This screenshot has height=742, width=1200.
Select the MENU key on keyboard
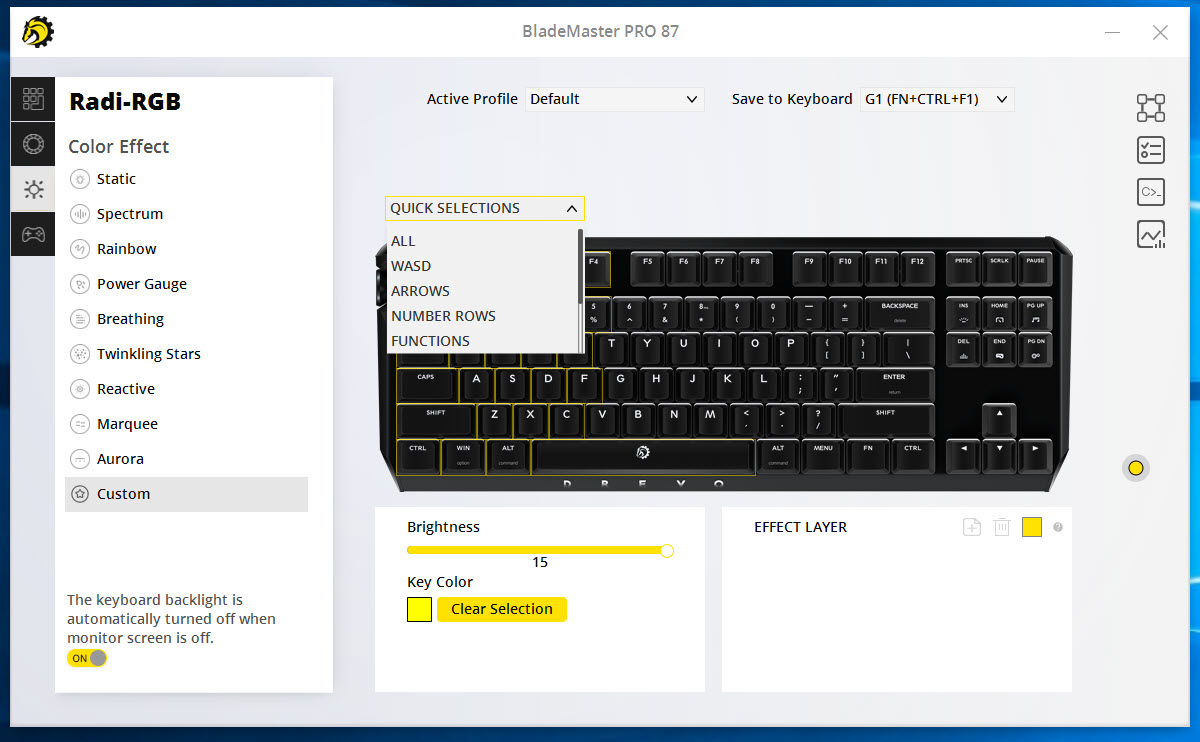823,455
